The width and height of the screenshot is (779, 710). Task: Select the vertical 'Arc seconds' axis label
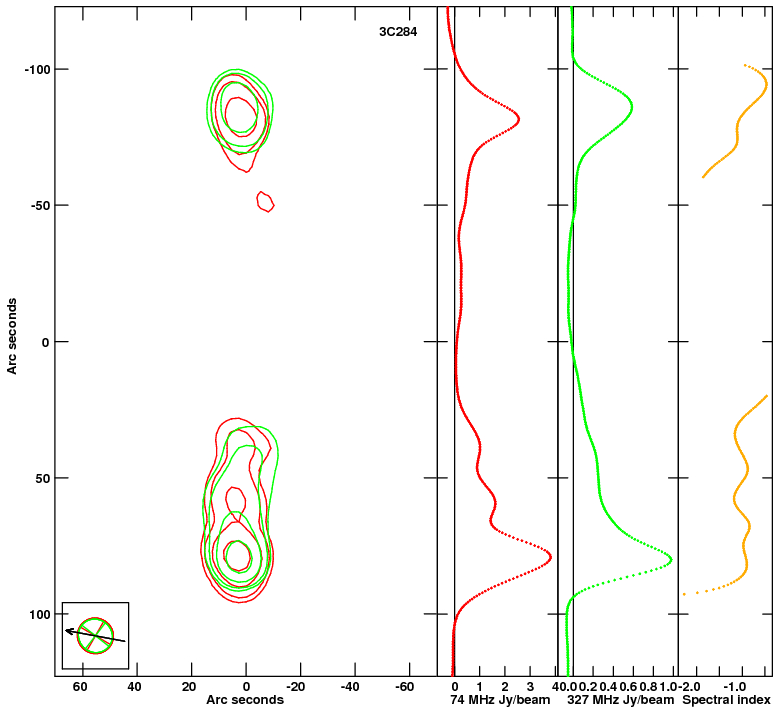click(x=12, y=336)
